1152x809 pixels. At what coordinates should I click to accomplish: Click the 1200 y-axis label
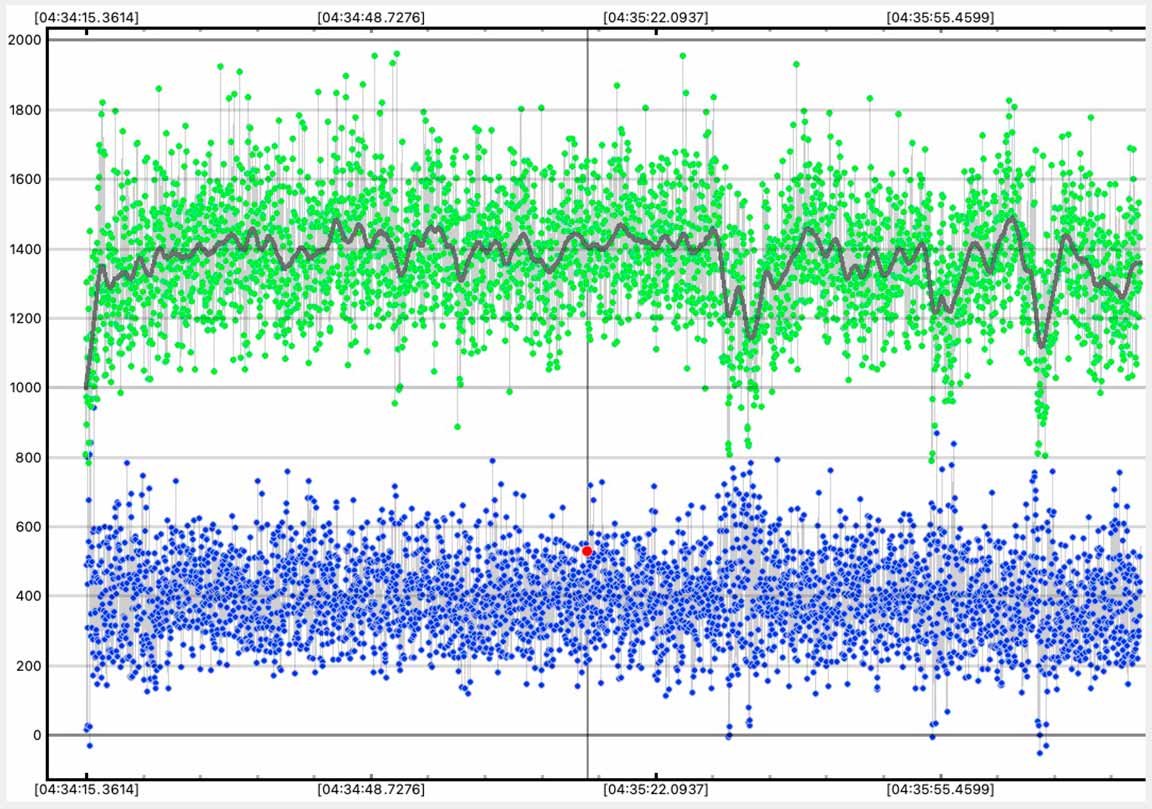coord(23,319)
